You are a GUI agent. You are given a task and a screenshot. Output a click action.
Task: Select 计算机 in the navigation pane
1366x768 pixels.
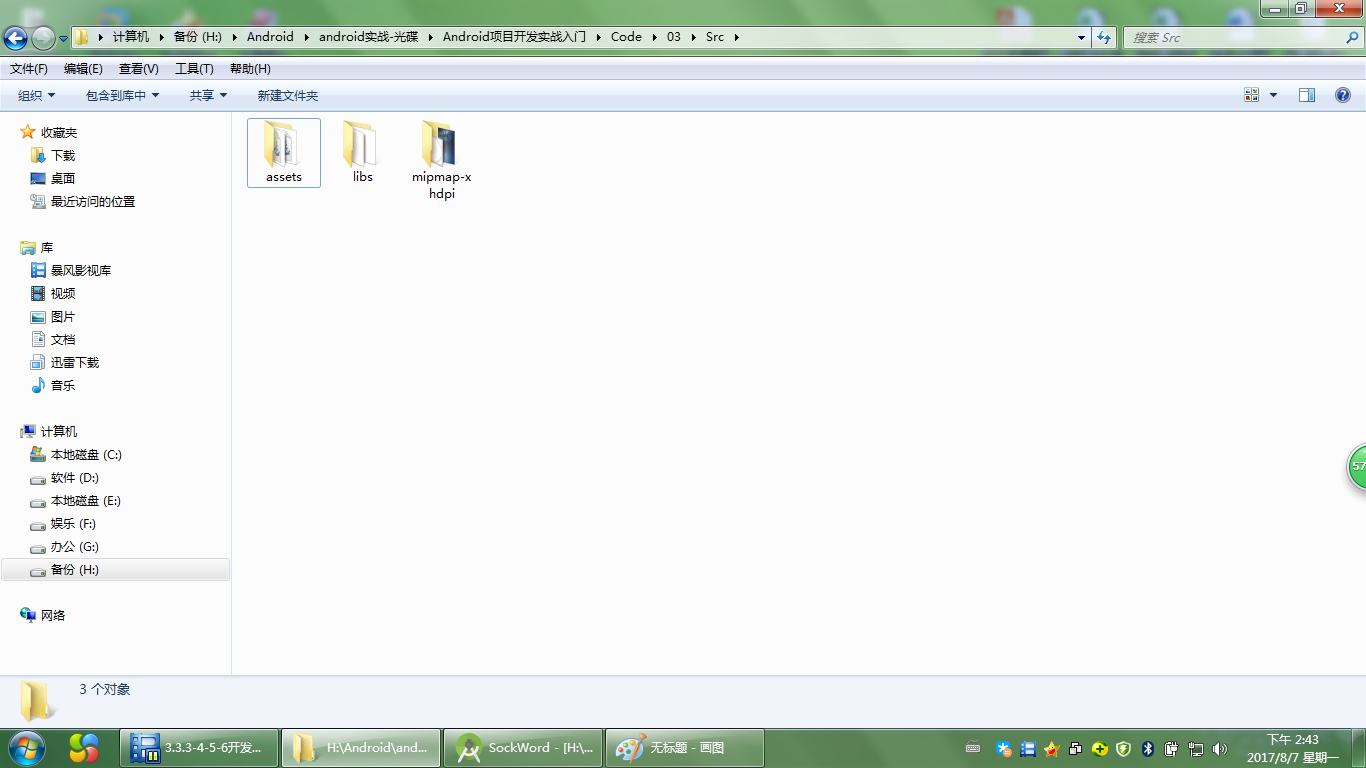point(58,432)
